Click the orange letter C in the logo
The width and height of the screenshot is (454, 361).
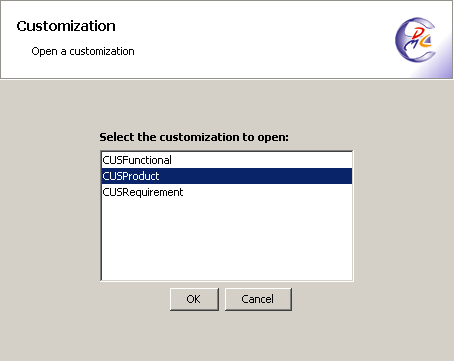pos(425,41)
